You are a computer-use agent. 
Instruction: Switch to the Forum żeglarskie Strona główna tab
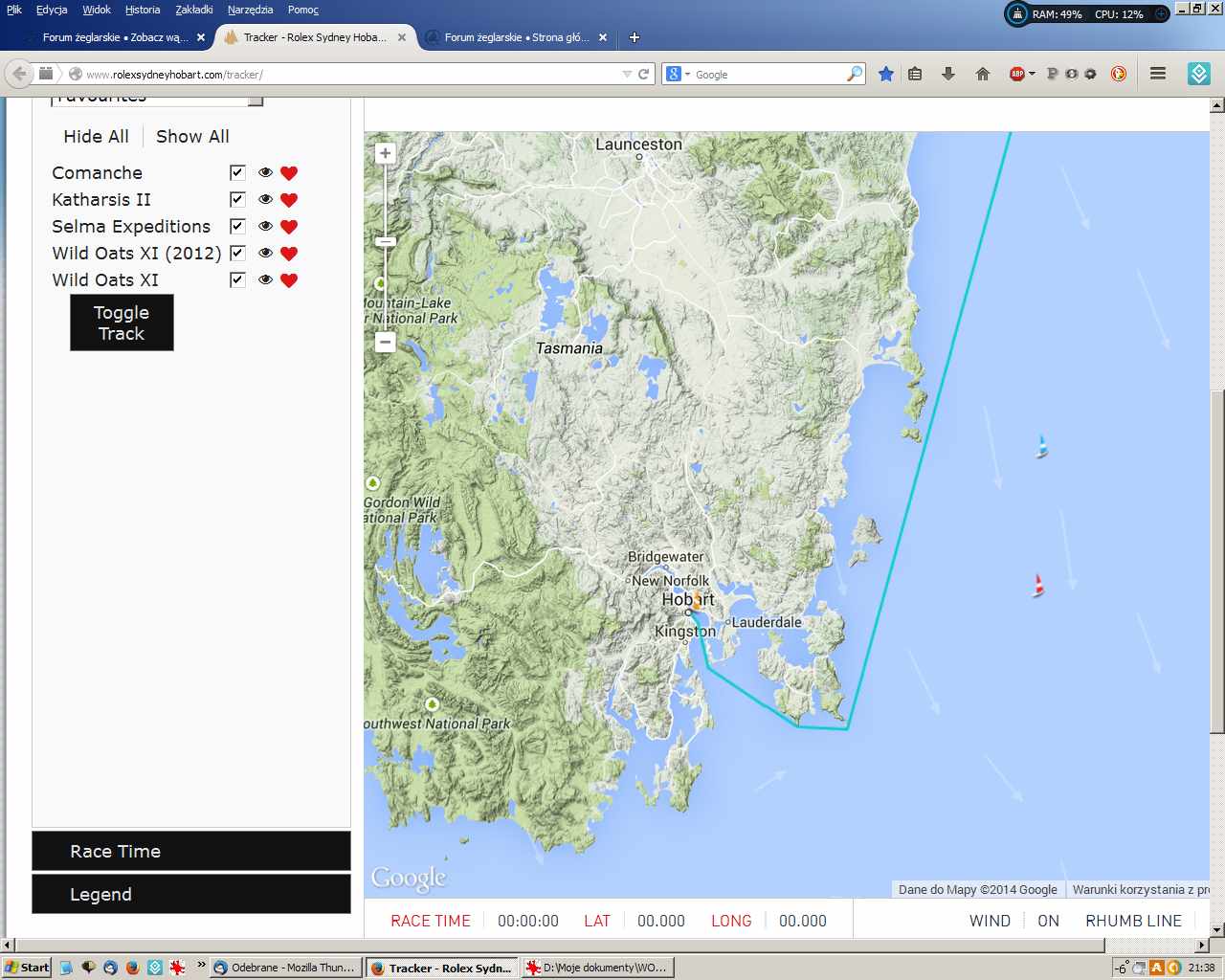click(x=515, y=37)
